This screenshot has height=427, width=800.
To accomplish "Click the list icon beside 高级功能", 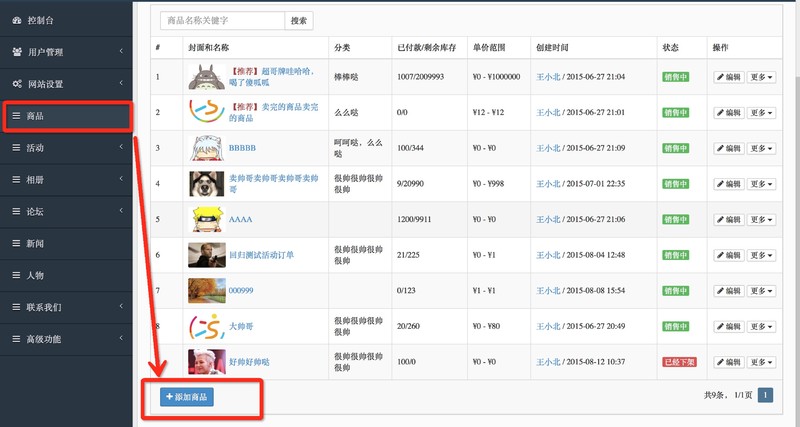I will pos(16,339).
